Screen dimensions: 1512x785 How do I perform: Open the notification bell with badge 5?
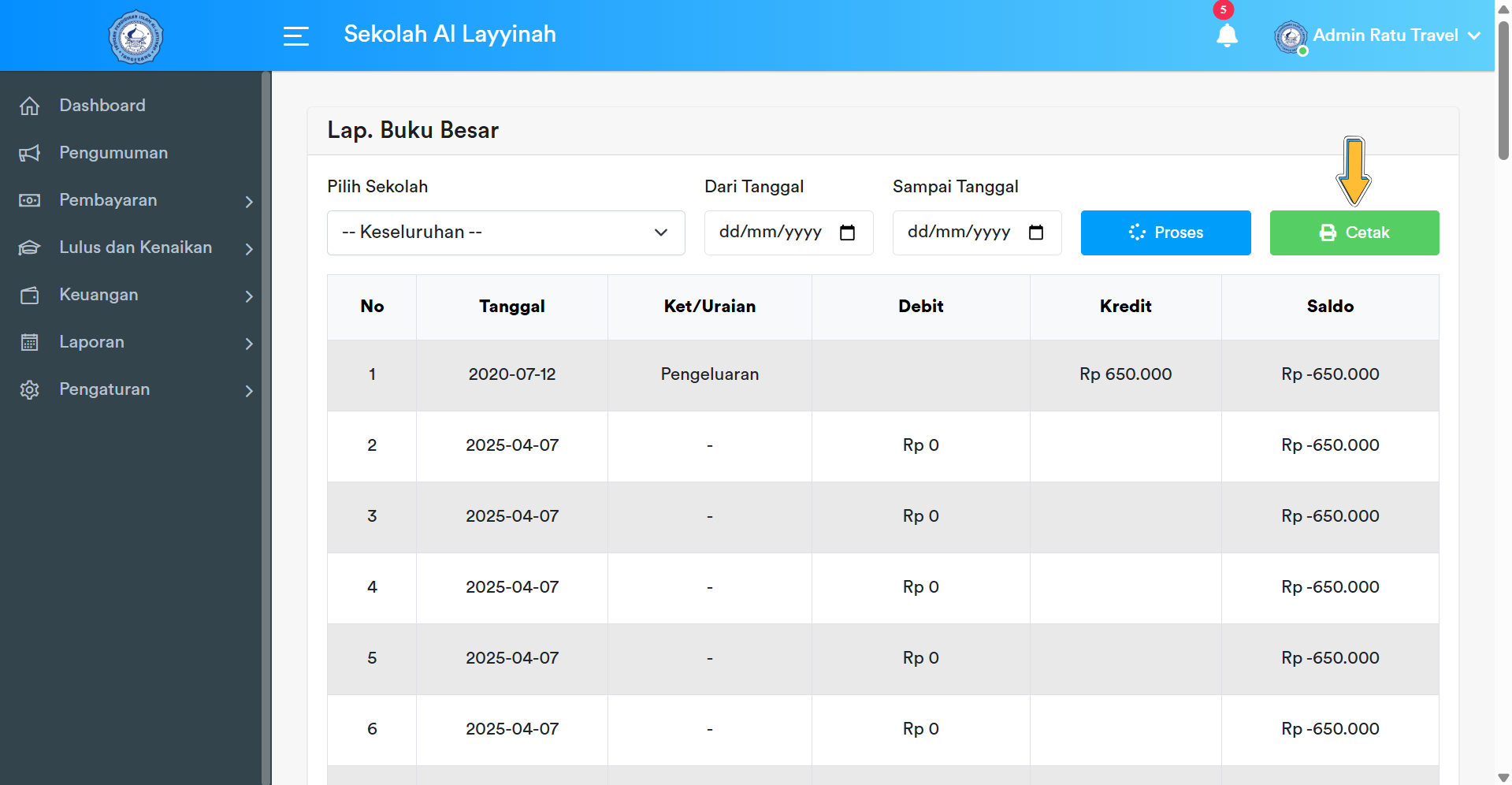coord(1227,36)
